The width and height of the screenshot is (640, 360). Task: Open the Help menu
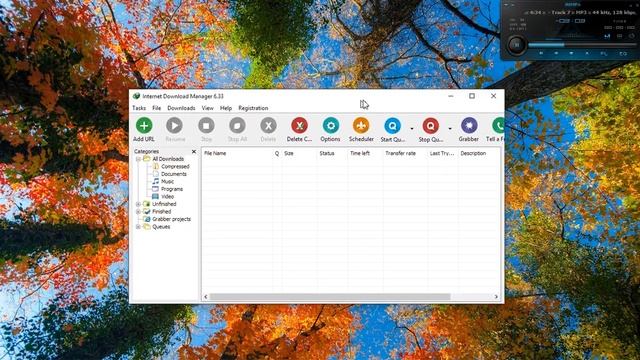(226, 108)
